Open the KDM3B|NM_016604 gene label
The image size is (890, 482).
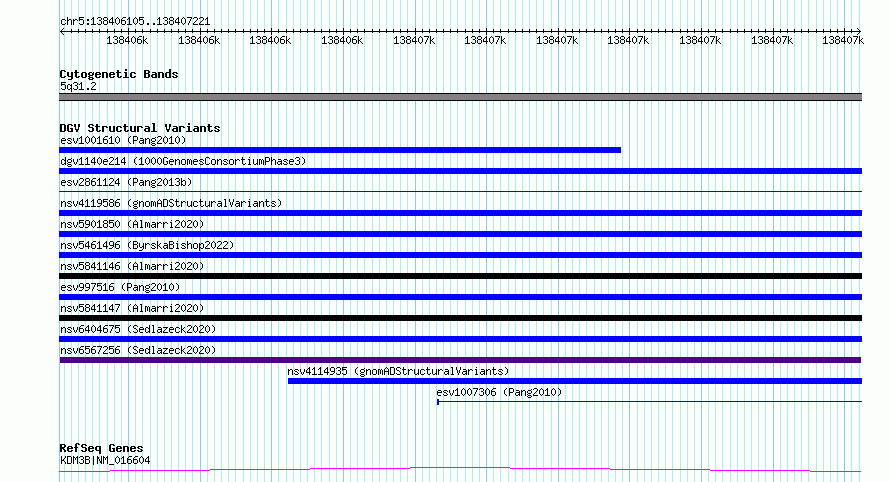105,460
